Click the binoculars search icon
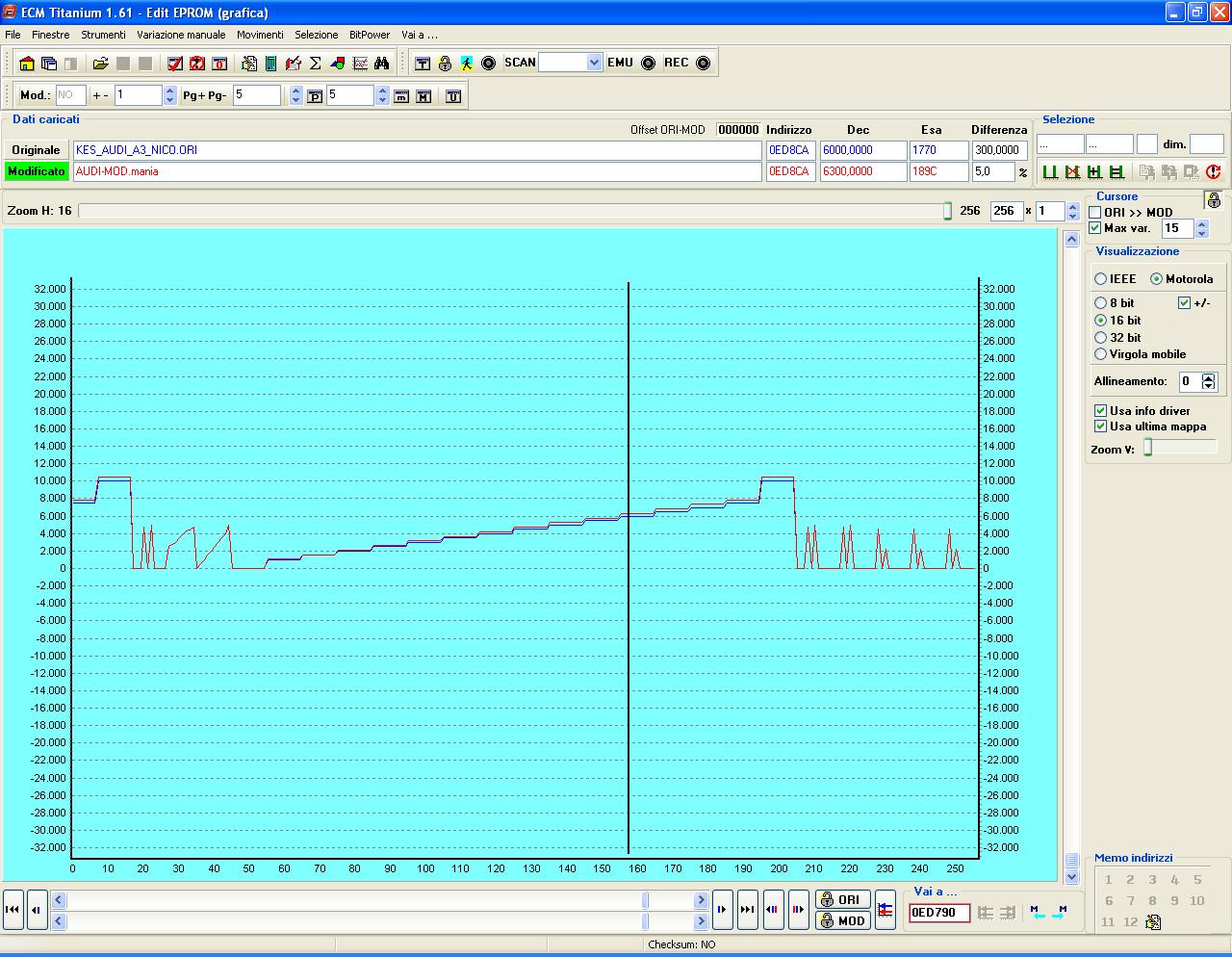Screen dimensions: 1232x957 click(382, 64)
